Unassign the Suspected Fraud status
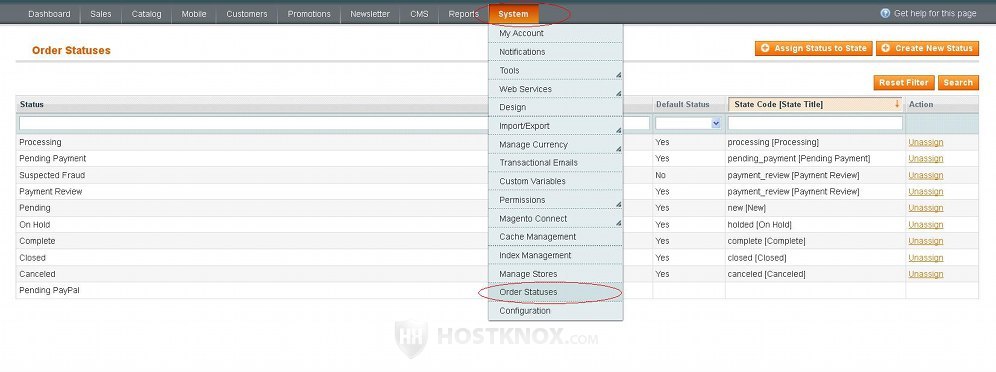Screen dimensions: 996x372 (925, 175)
